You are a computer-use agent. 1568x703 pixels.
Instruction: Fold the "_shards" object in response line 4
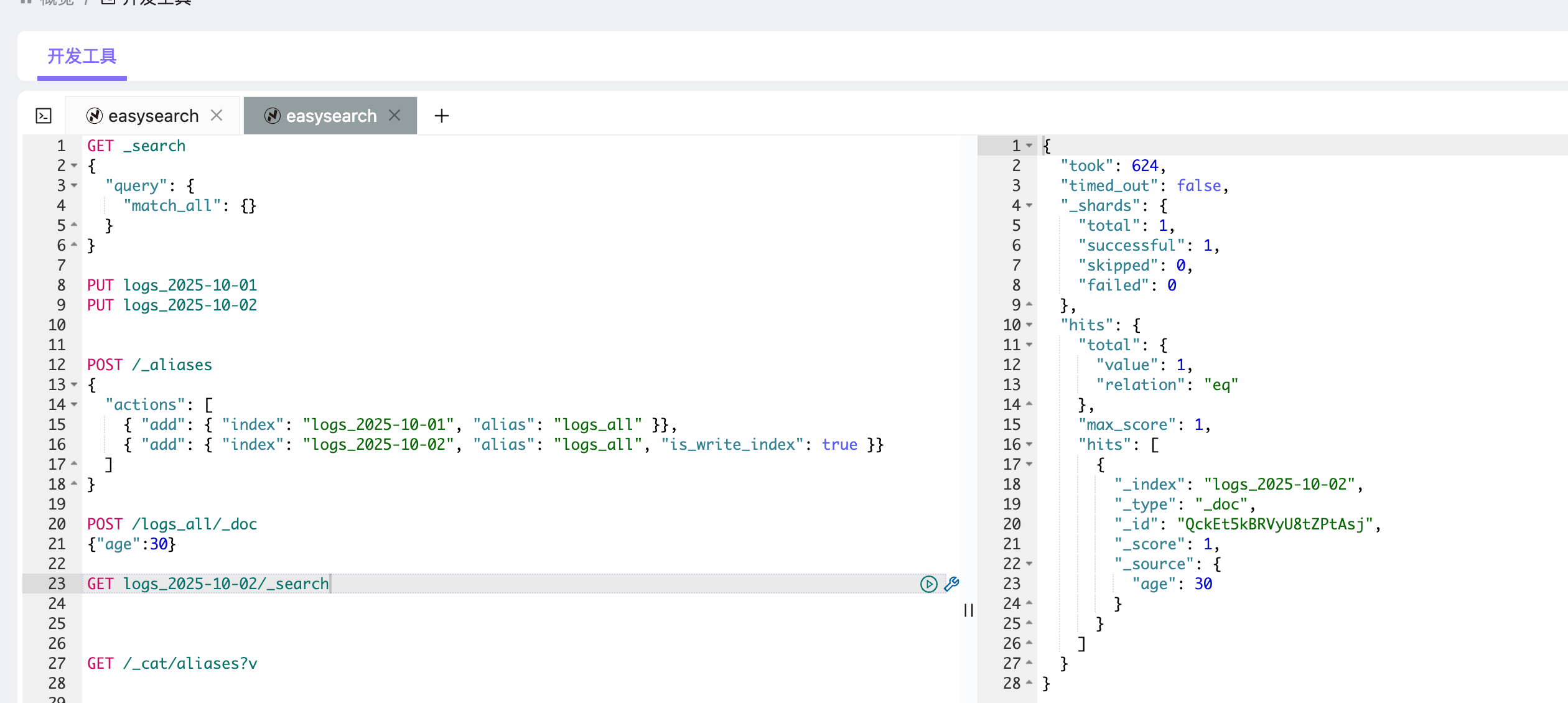click(1029, 205)
